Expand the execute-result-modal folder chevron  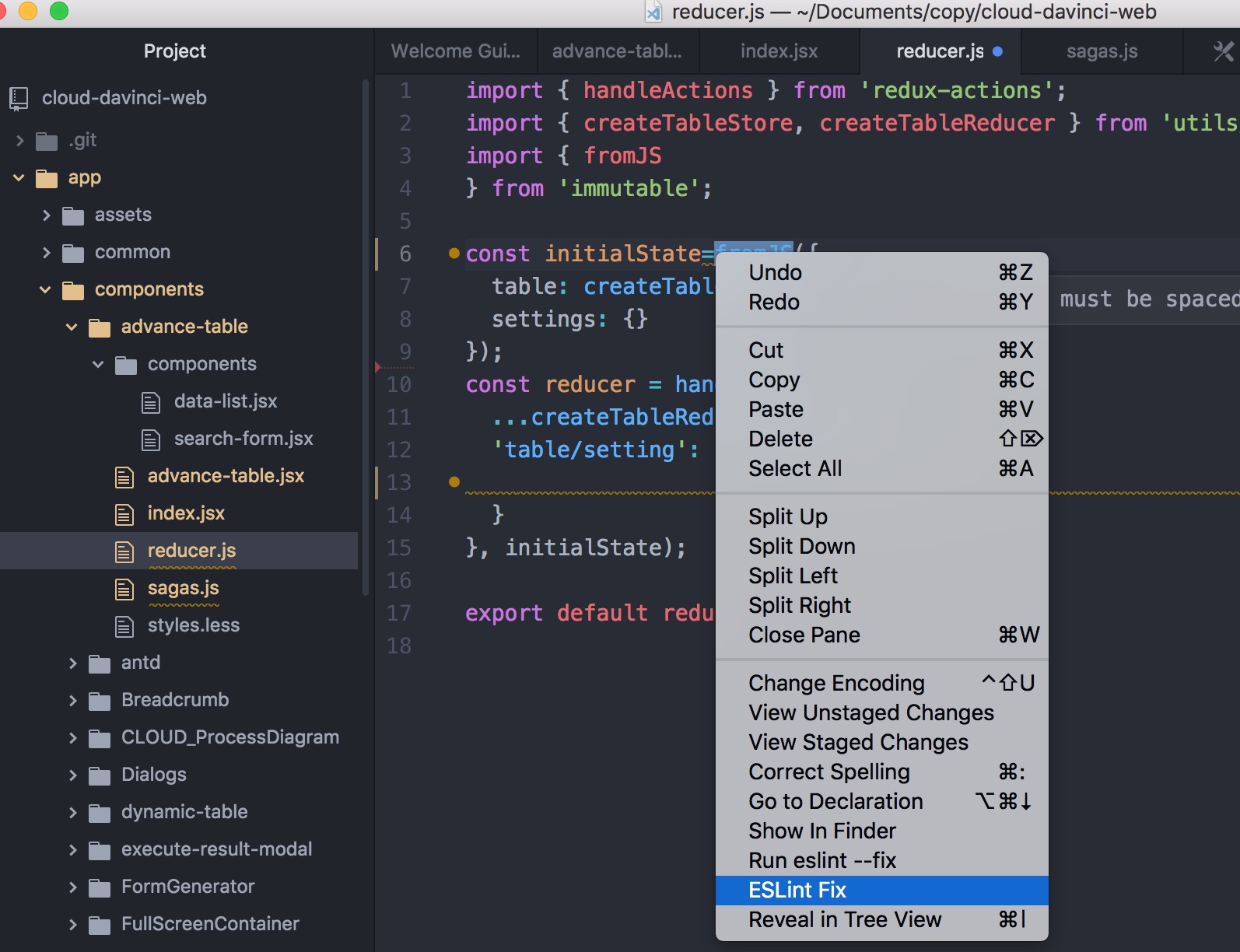pyautogui.click(x=73, y=850)
